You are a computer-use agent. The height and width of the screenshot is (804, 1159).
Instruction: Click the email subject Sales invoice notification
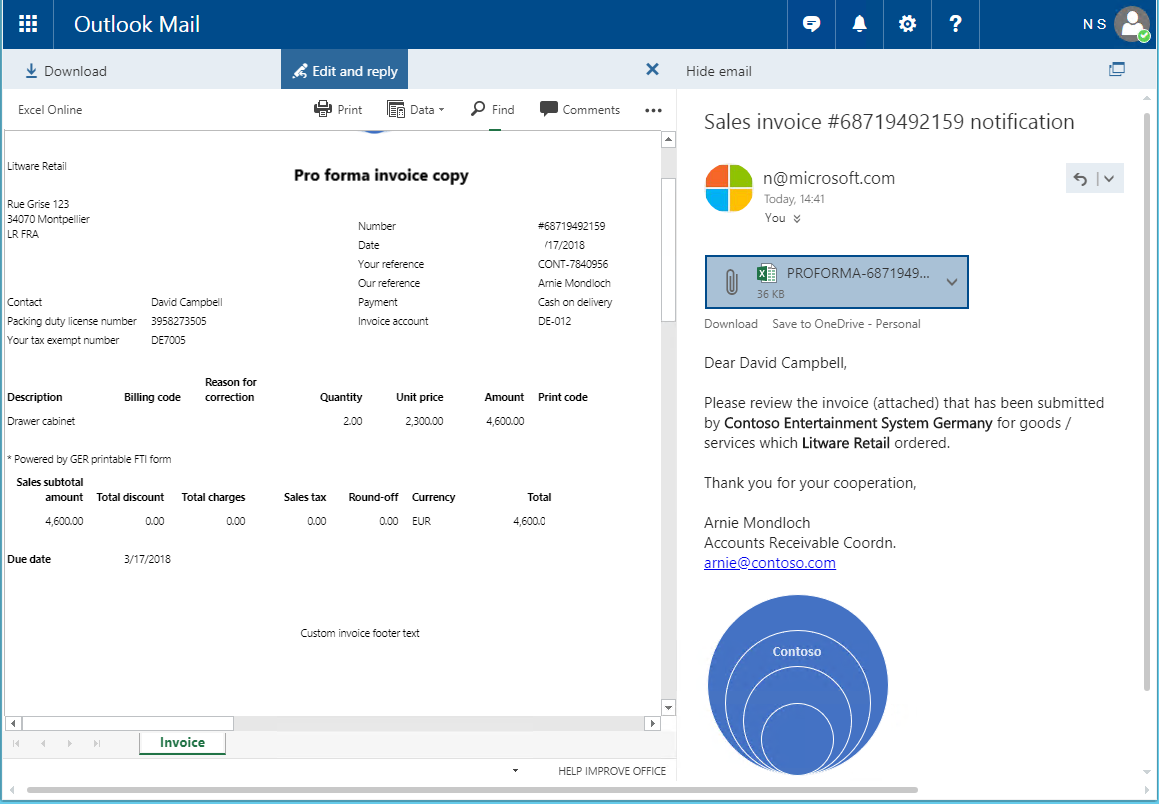tap(889, 122)
